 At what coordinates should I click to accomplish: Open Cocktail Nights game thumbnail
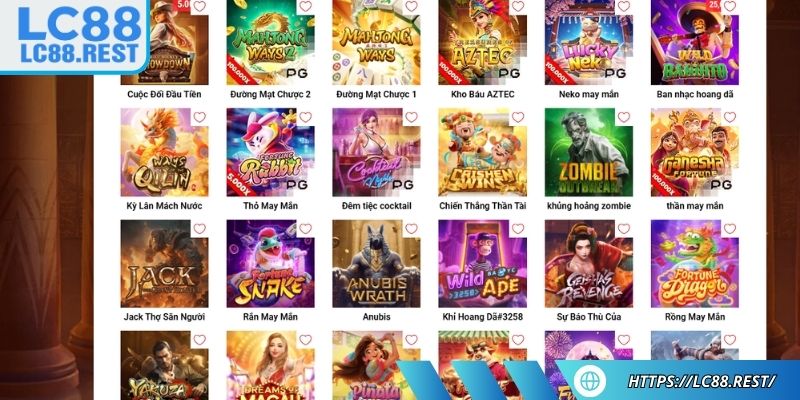click(x=377, y=152)
